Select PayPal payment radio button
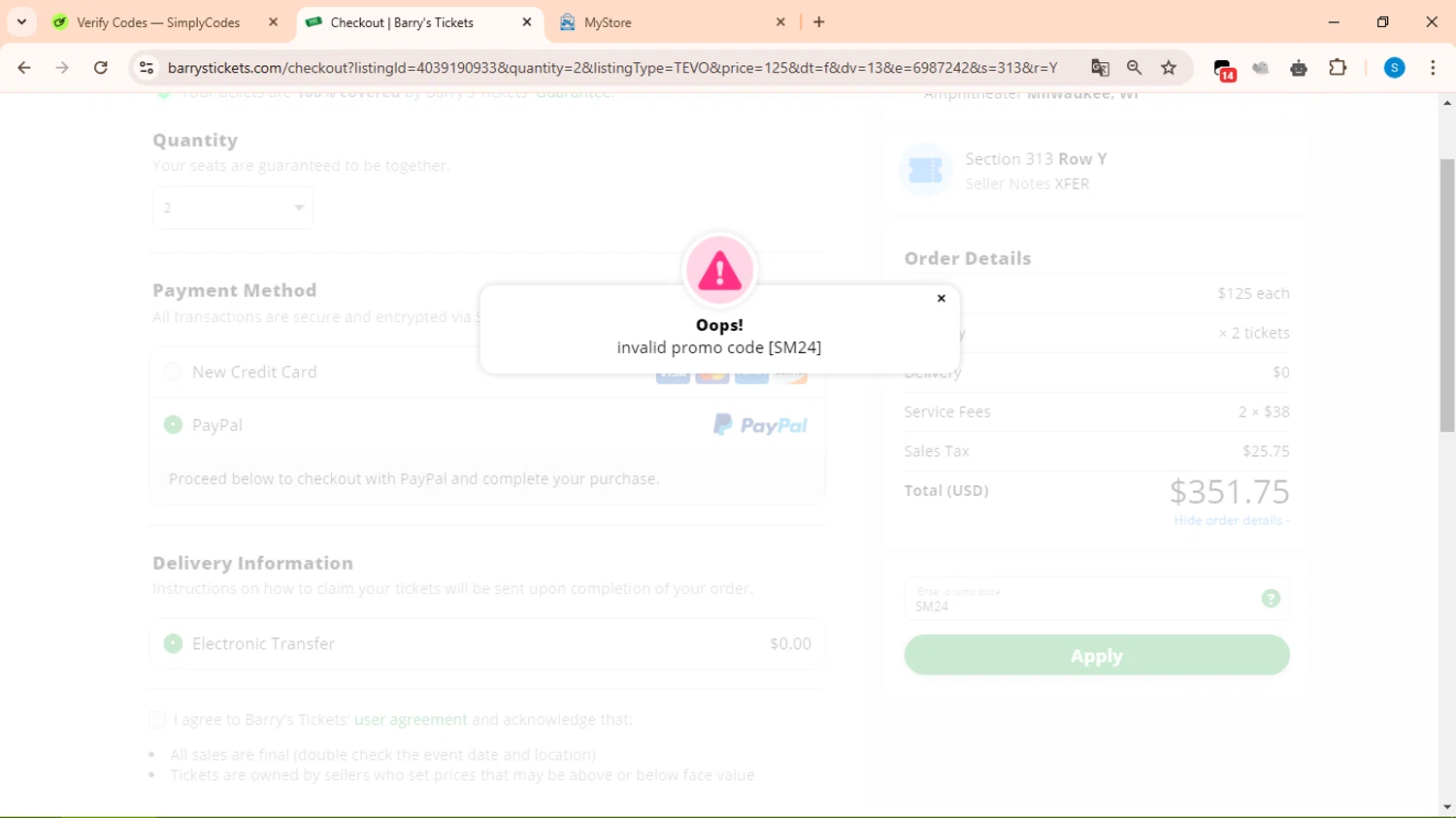Viewport: 1456px width, 818px height. tap(173, 425)
